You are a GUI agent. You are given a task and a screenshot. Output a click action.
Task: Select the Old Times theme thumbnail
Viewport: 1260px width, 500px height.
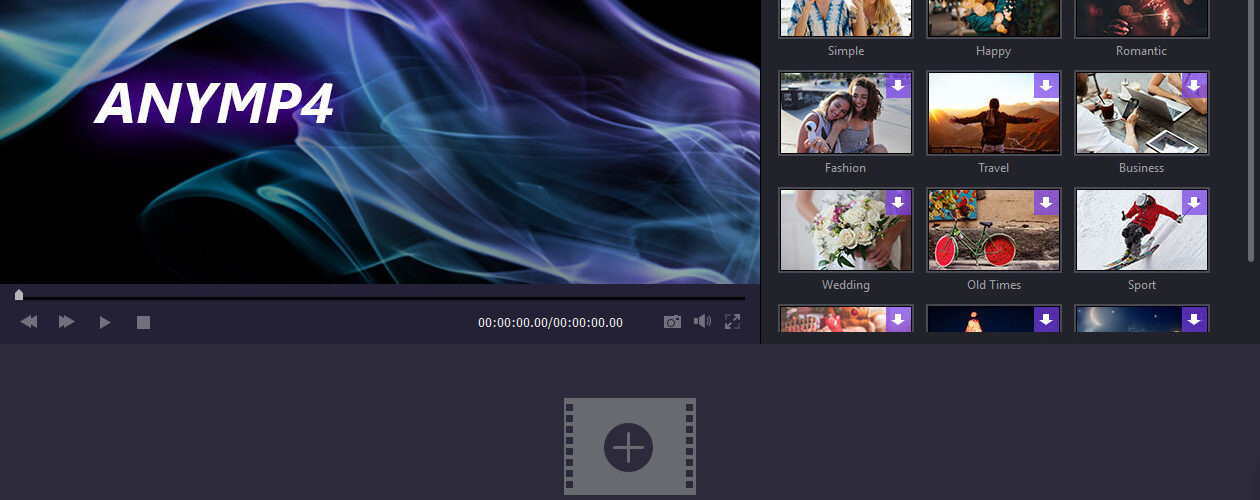[993, 230]
